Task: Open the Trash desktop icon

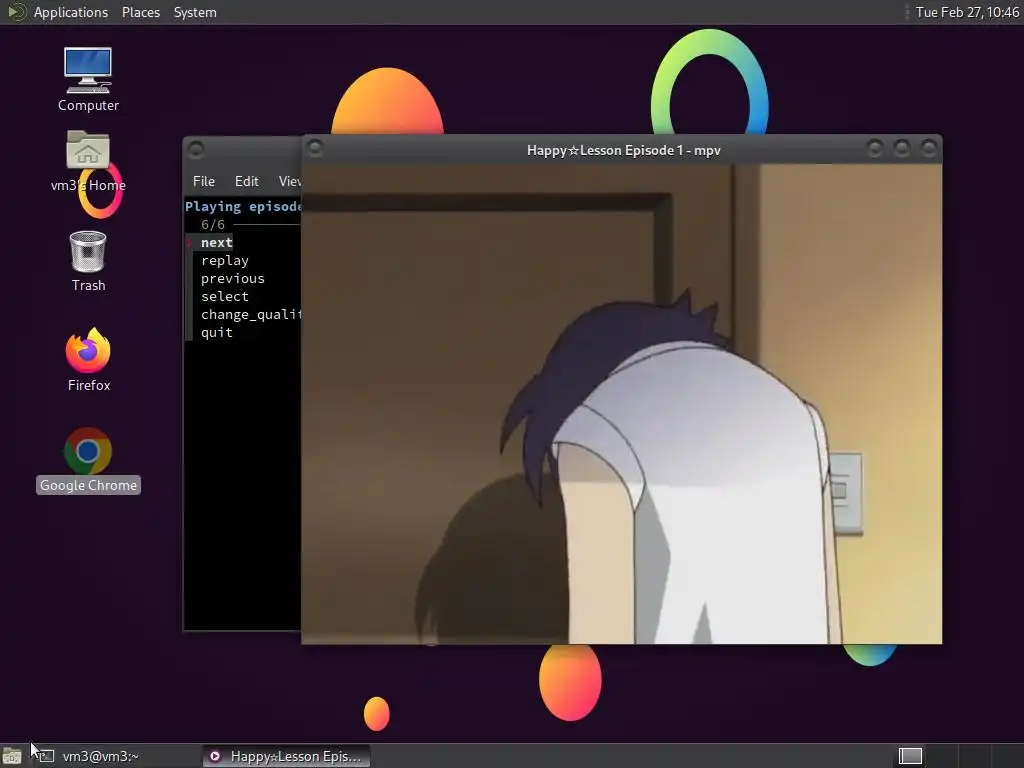Action: pos(88,261)
